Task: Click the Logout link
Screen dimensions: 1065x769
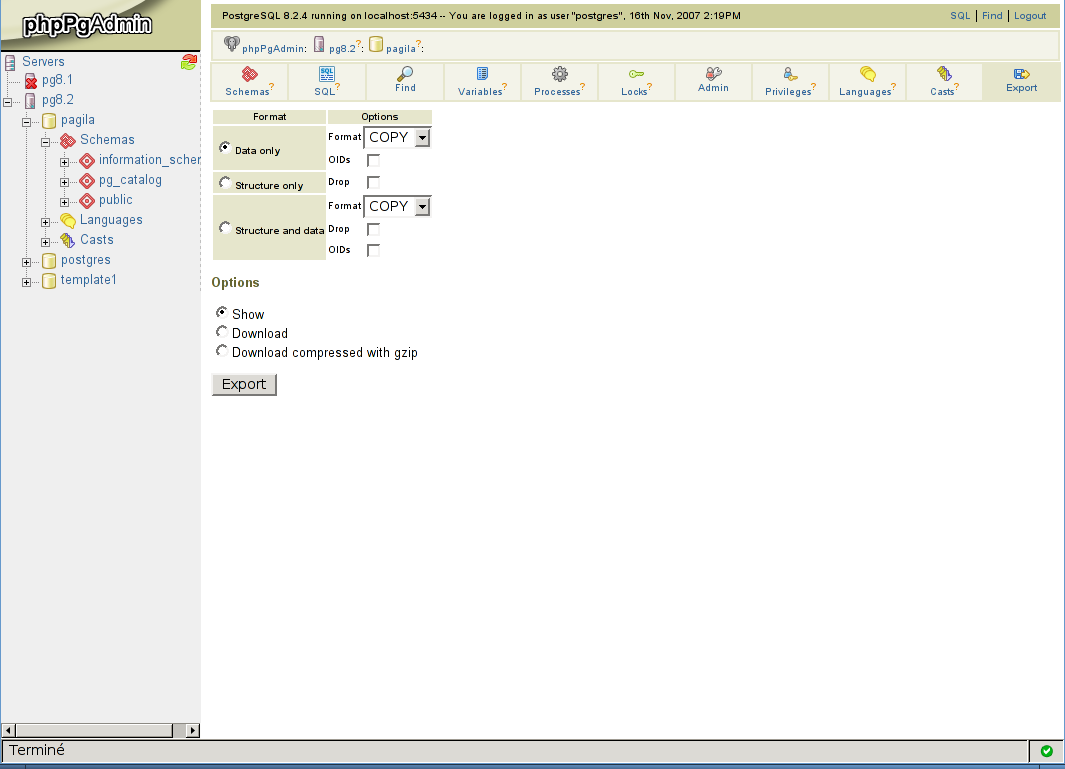Action: point(1030,16)
